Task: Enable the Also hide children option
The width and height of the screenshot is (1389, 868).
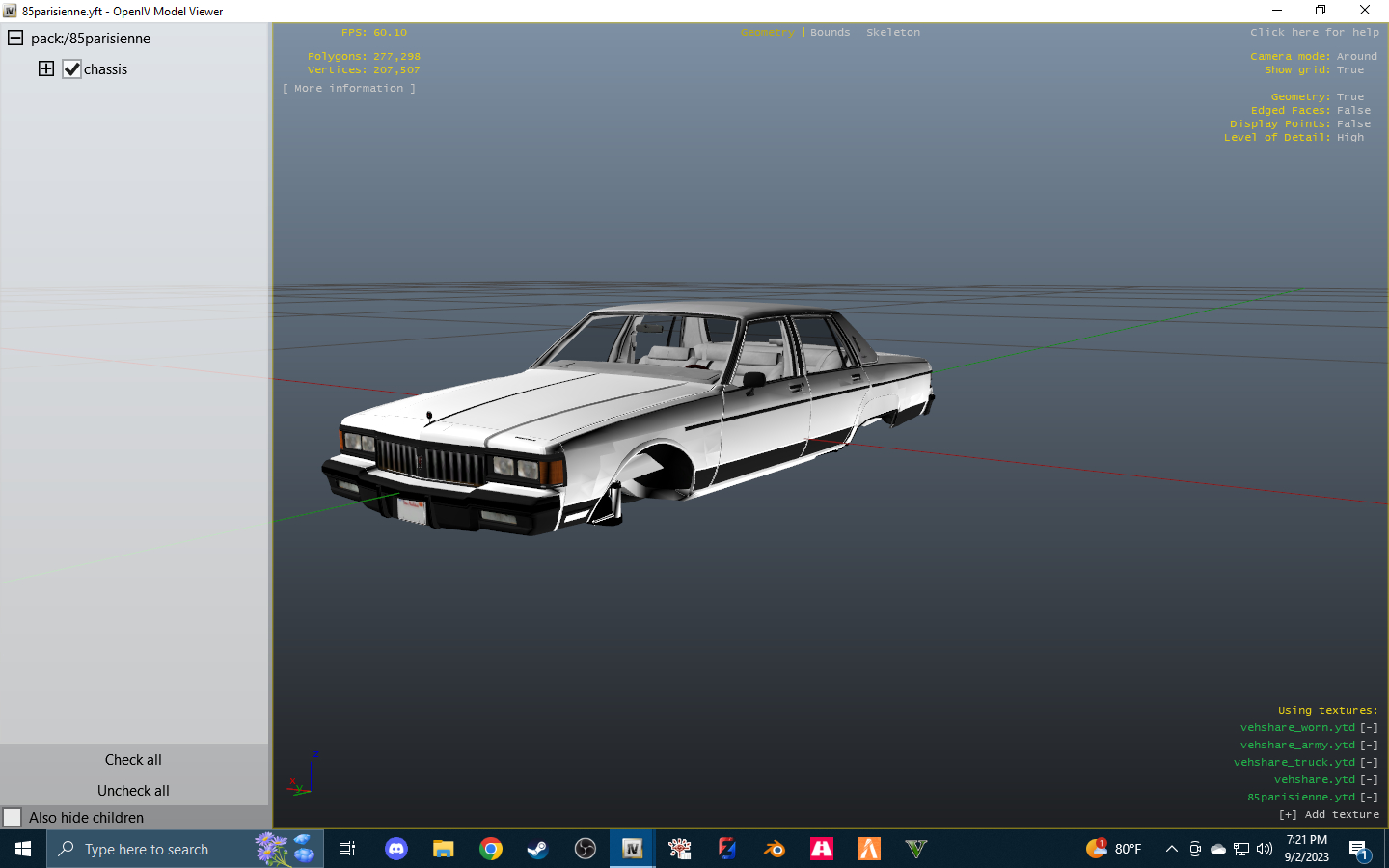Action: pyautogui.click(x=14, y=817)
